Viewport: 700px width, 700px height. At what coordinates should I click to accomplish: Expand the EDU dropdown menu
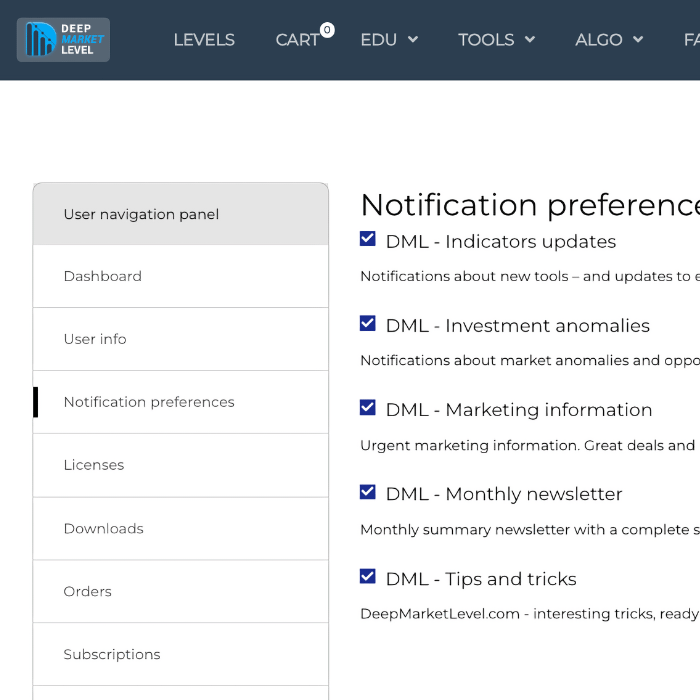(x=389, y=40)
